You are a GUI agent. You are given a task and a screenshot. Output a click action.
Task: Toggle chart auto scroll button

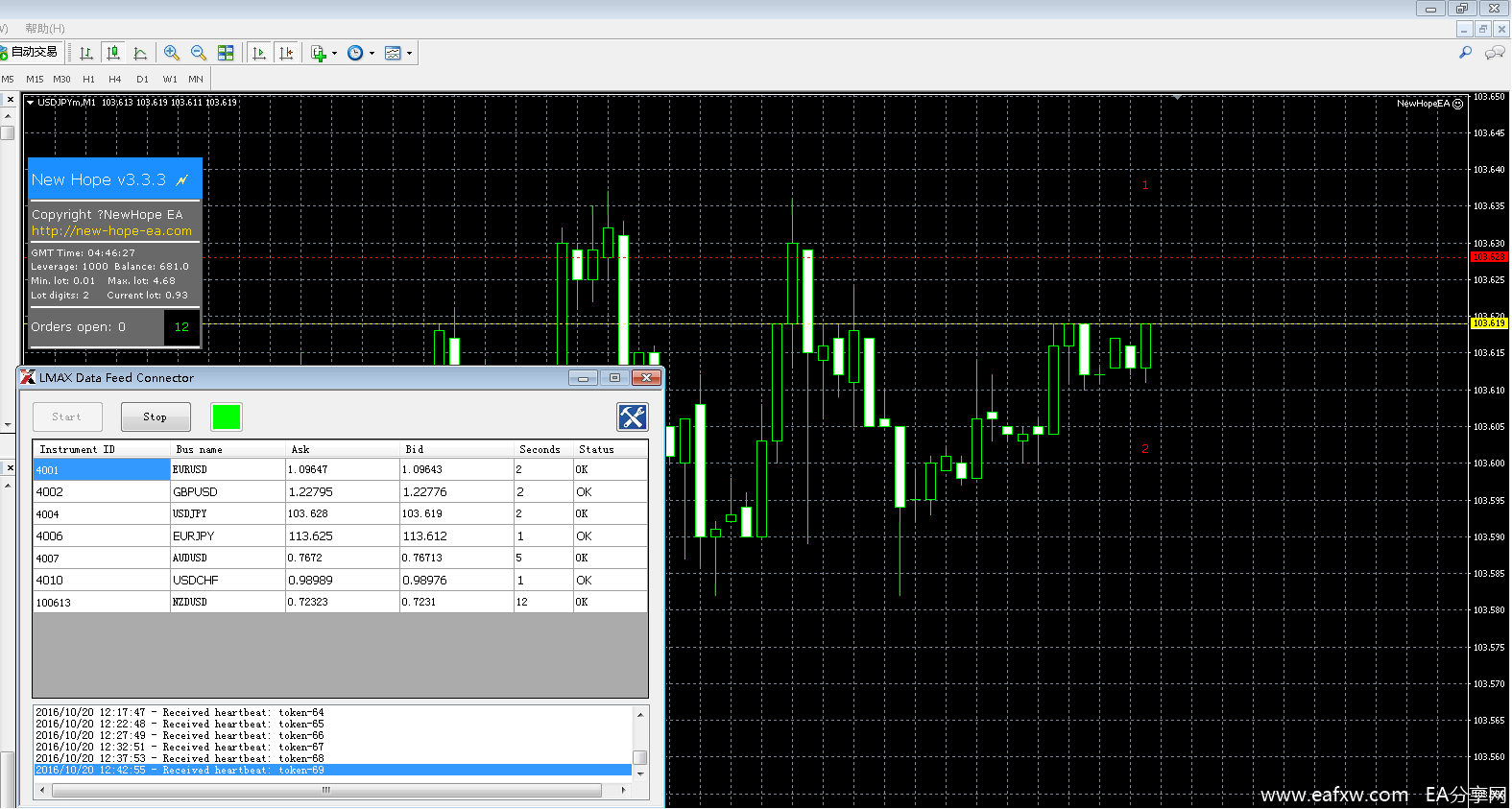[x=259, y=54]
